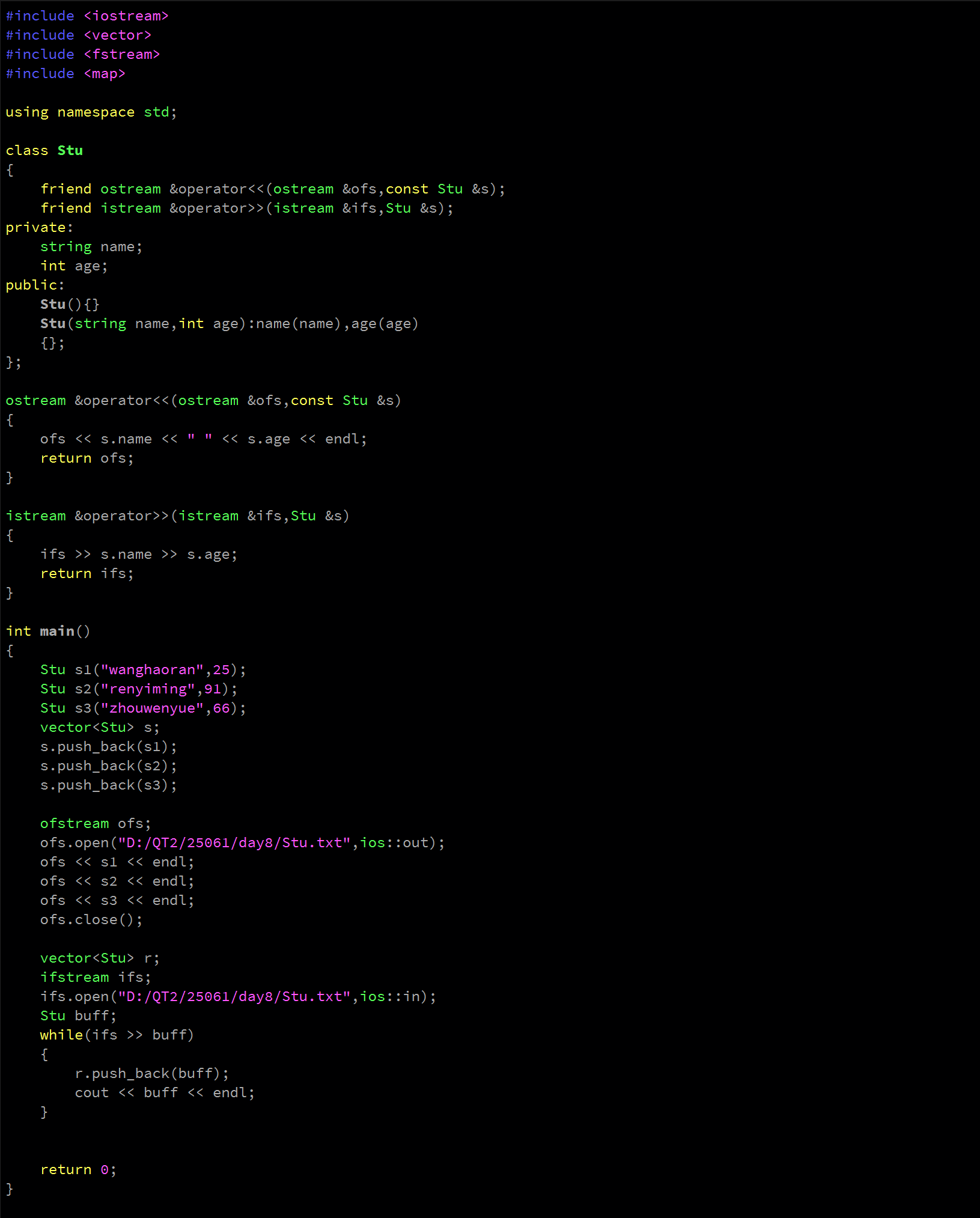The image size is (980, 1218).
Task: Click the 'Stu(string name,int age)' constructor
Action: (230, 324)
